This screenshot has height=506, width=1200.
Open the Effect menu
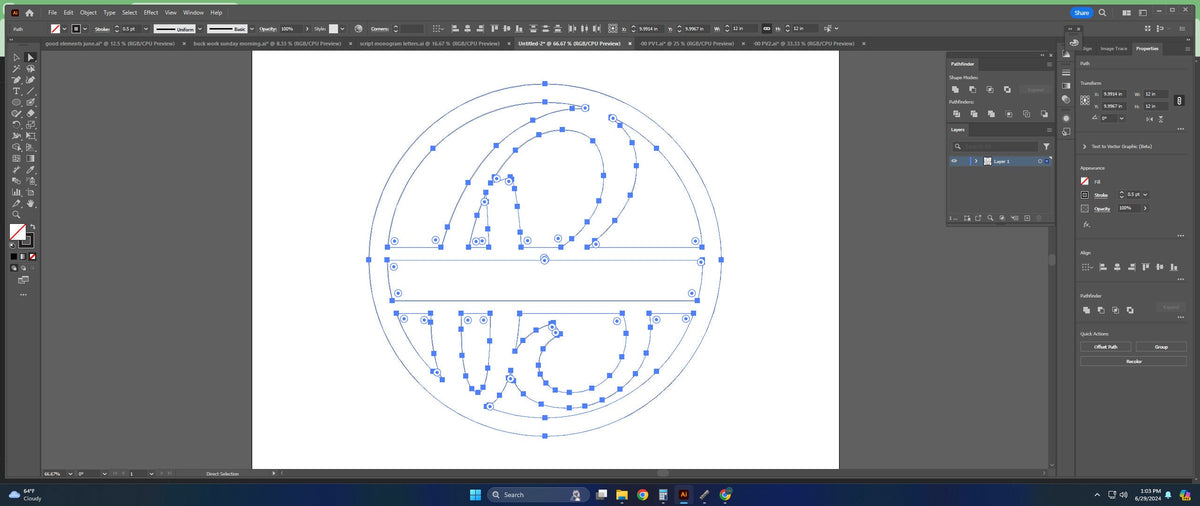click(x=150, y=12)
